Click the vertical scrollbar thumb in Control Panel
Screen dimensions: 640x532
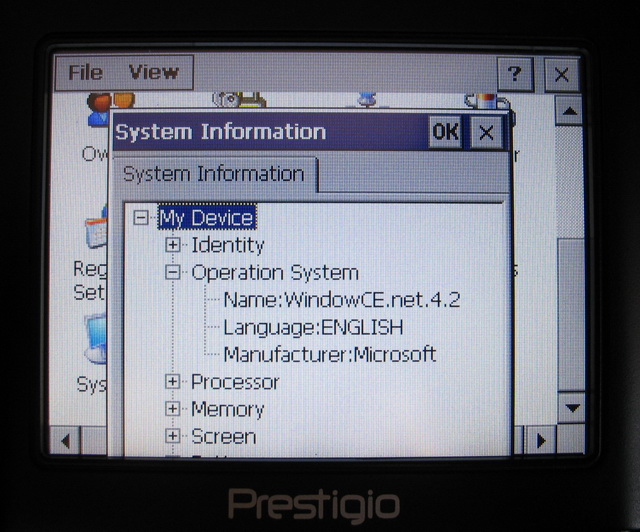(571, 316)
